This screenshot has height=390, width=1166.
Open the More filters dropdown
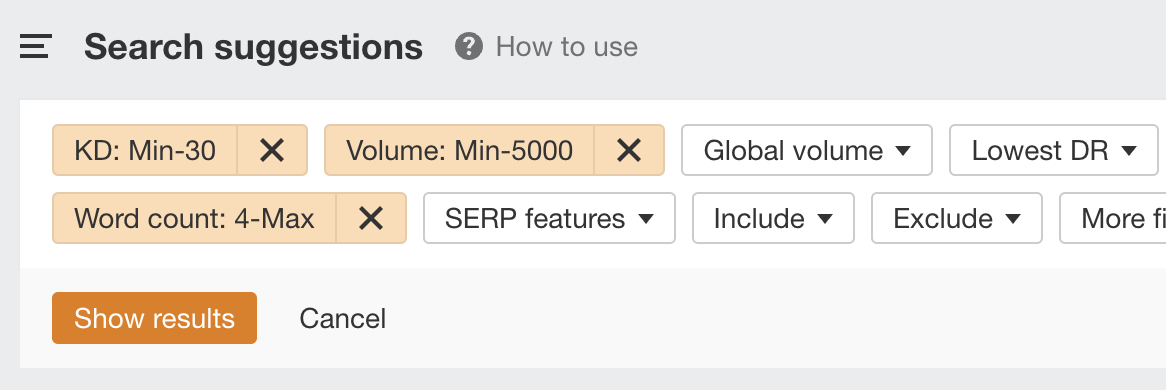pos(1113,218)
